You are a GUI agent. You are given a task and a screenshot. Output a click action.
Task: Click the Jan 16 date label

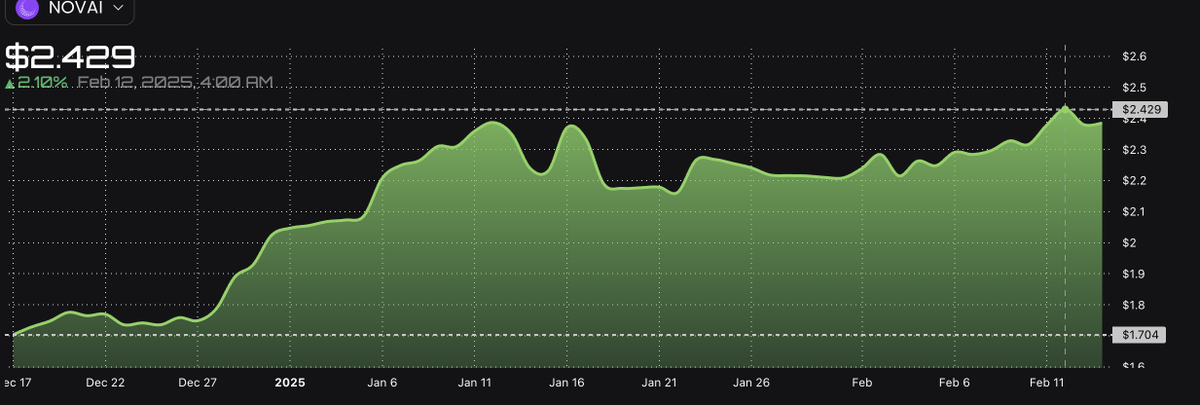coord(567,382)
